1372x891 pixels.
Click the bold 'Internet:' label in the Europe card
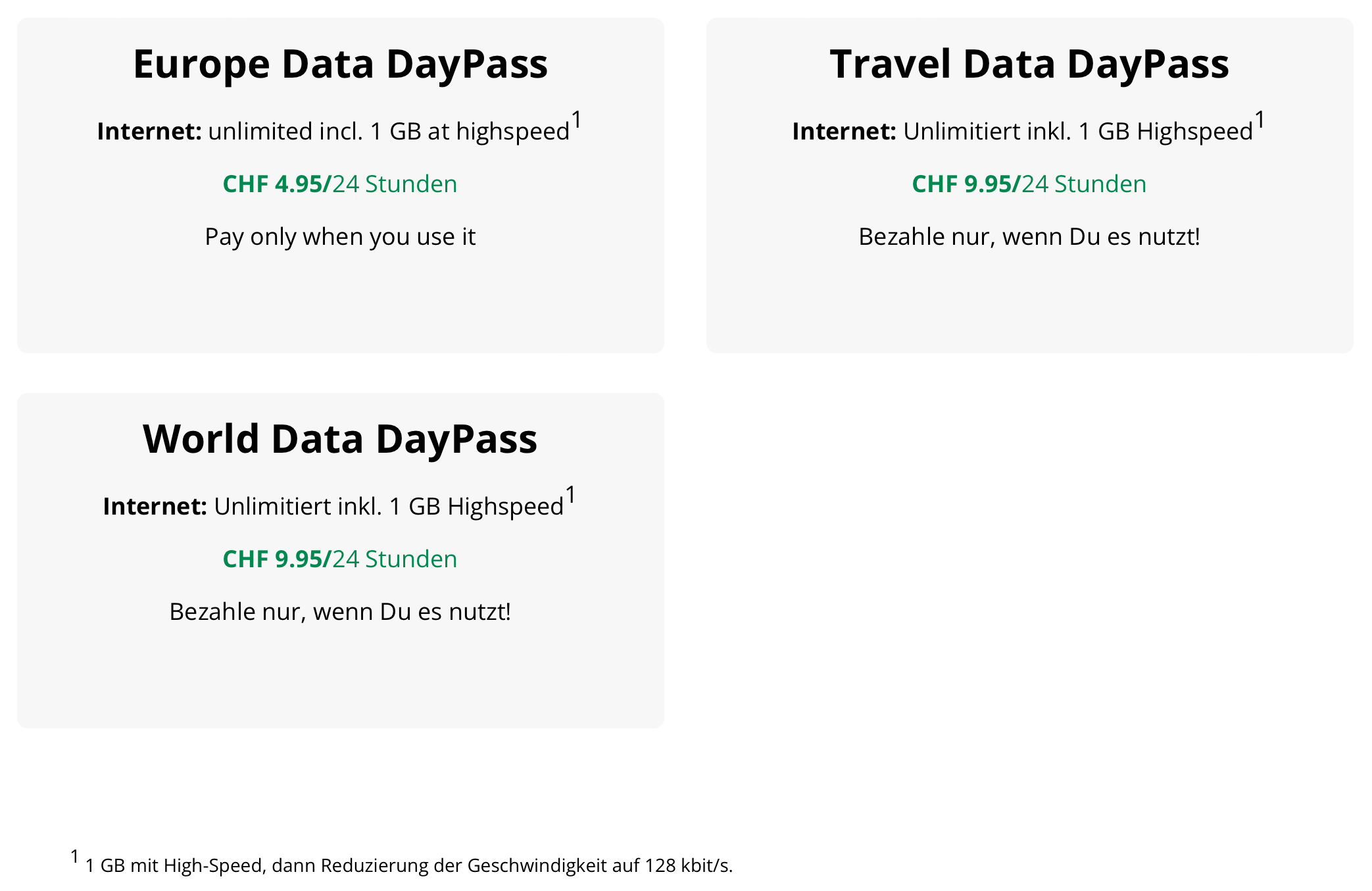[x=149, y=132]
